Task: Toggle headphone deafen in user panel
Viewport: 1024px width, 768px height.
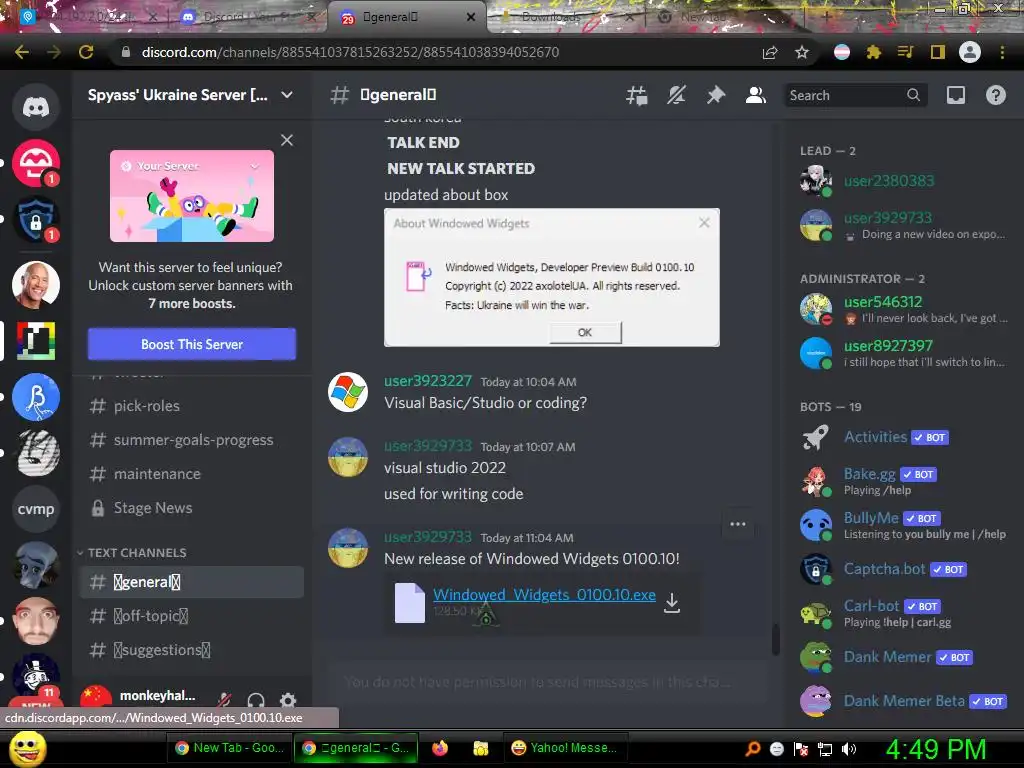Action: [x=256, y=700]
